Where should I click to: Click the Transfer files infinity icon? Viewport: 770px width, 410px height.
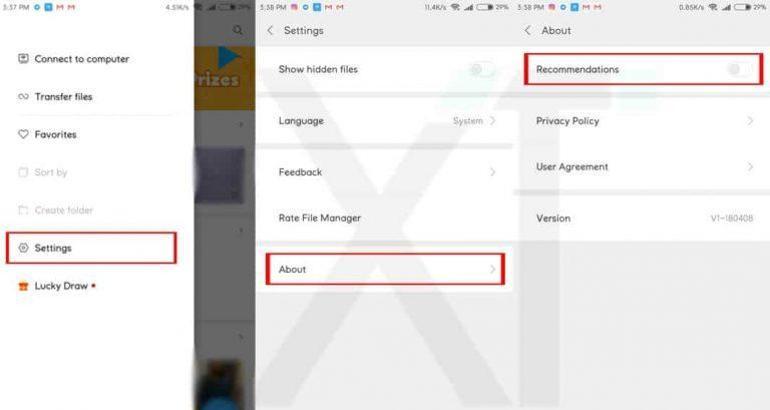23,97
